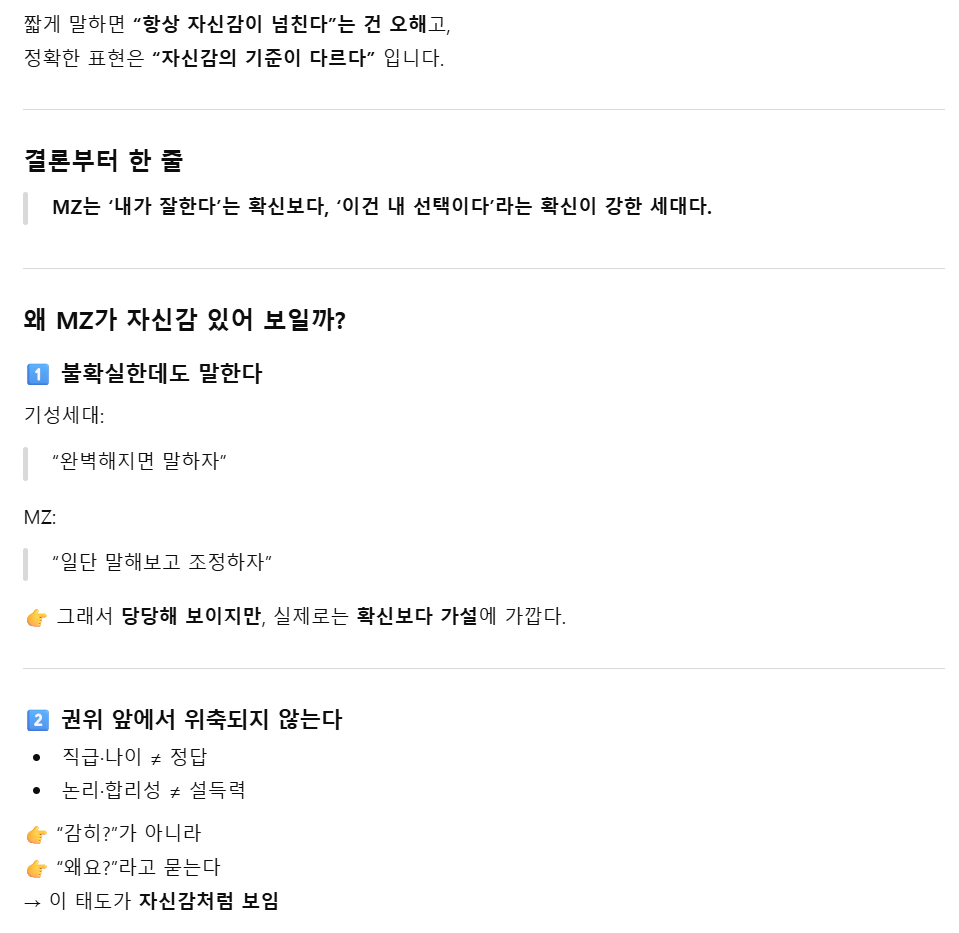Click pointing hand emoji before '감히?'
The width and height of the screenshot is (959, 933).
click(x=37, y=834)
